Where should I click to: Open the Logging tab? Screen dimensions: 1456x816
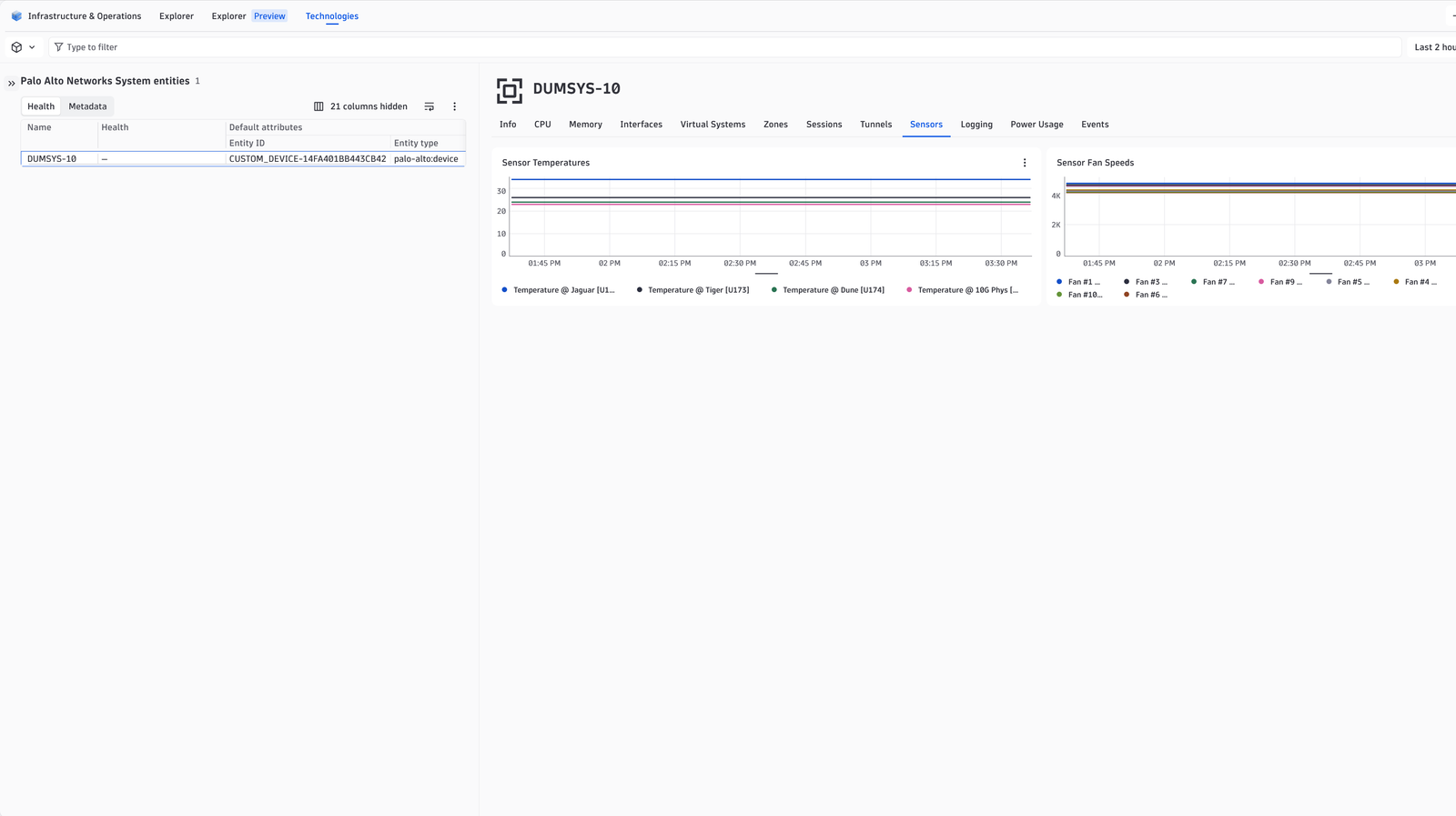976,125
